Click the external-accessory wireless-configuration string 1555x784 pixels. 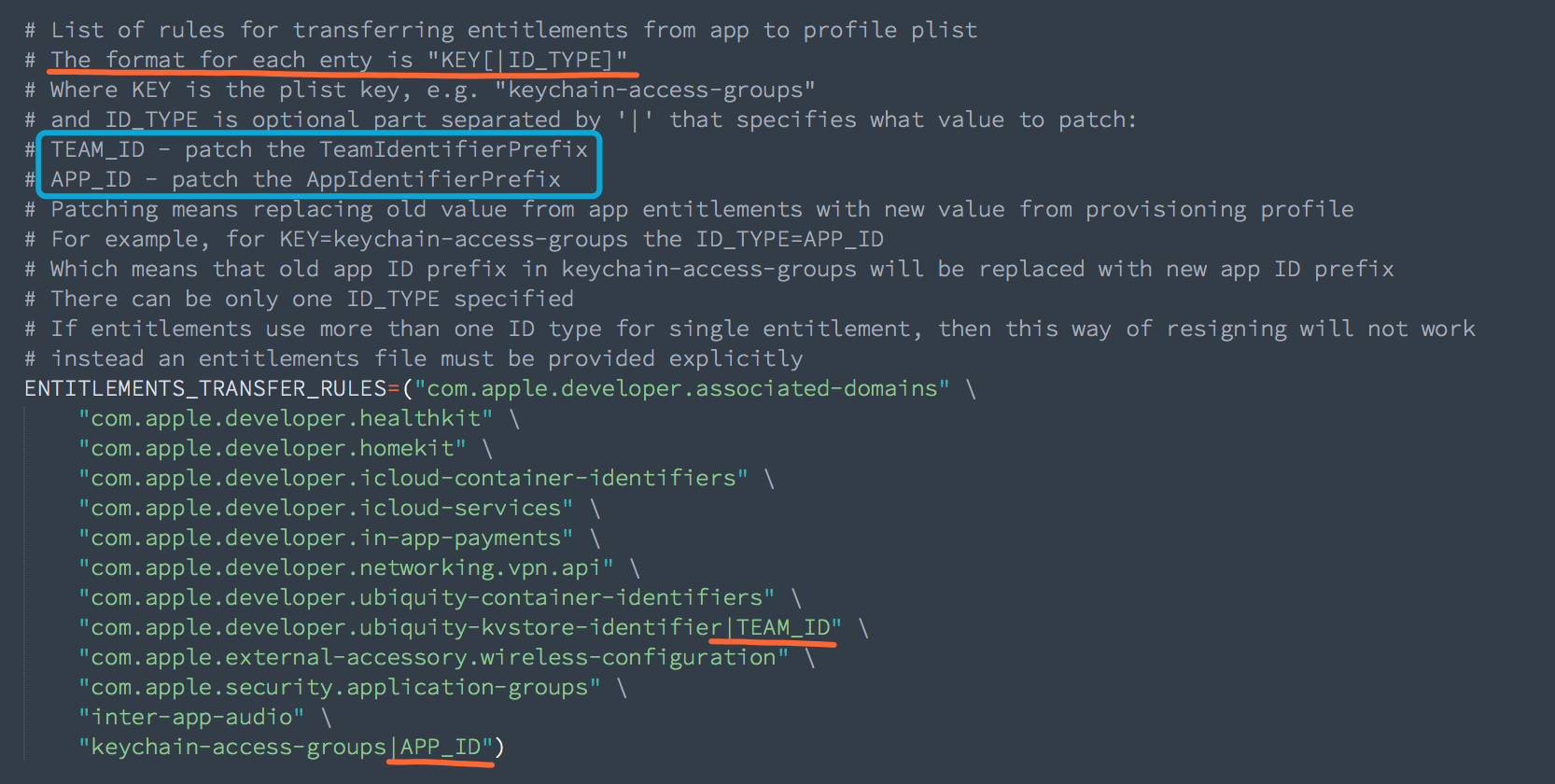point(433,657)
